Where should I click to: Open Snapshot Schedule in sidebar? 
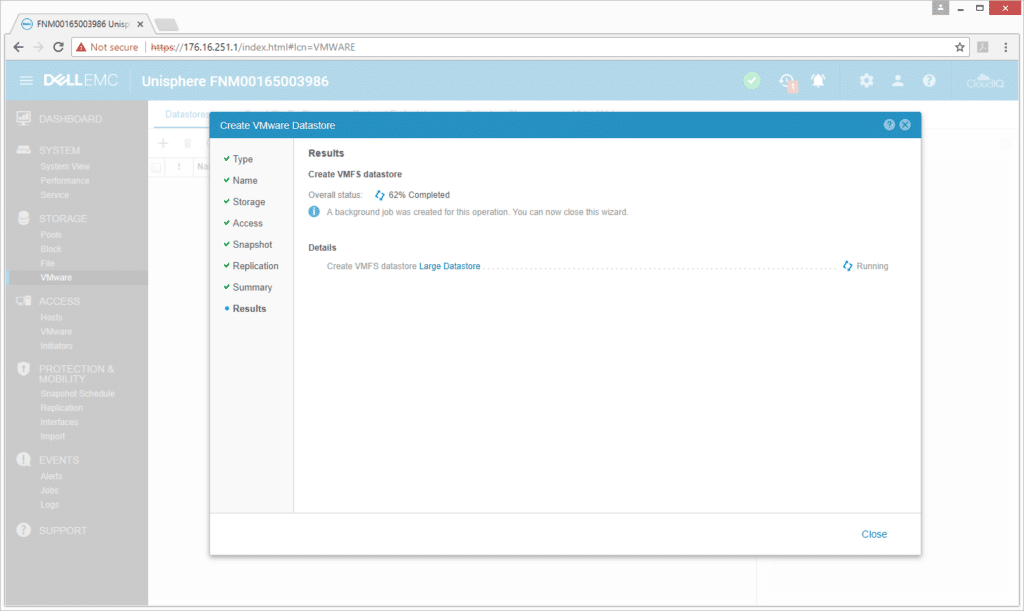tap(77, 394)
